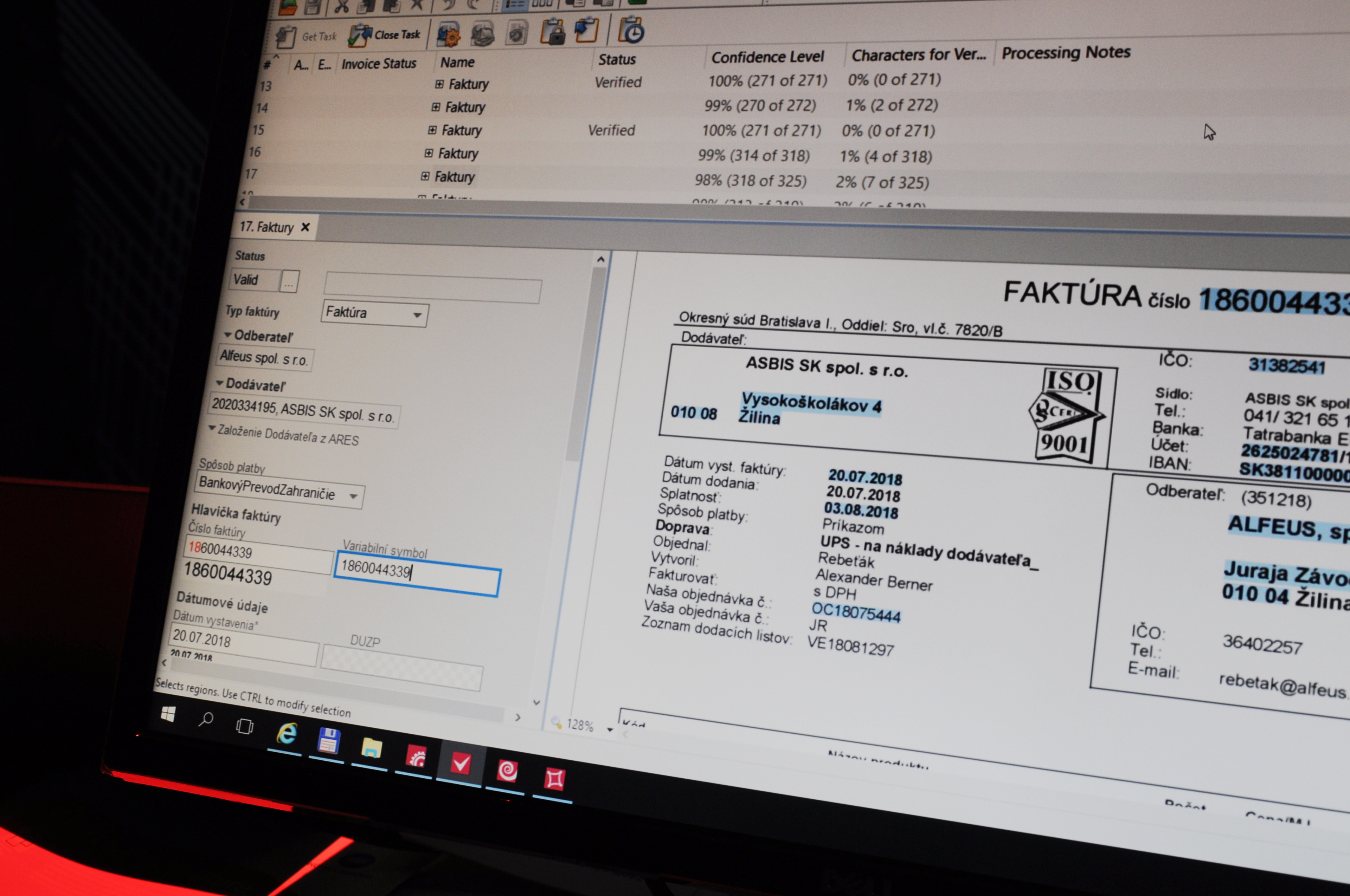Screen dimensions: 1350x896
Task: Click the floppy disk taskbar icon
Action: pos(329,741)
